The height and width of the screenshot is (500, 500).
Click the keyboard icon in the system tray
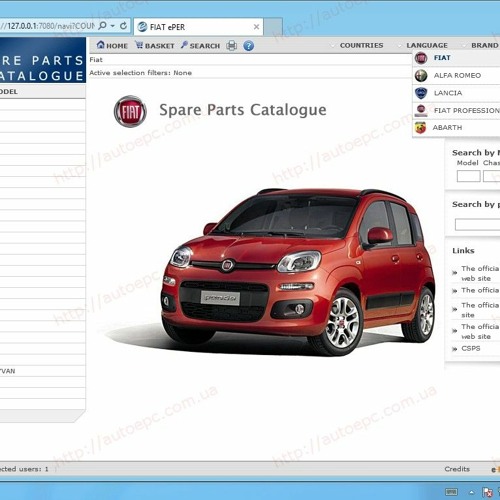(451, 492)
